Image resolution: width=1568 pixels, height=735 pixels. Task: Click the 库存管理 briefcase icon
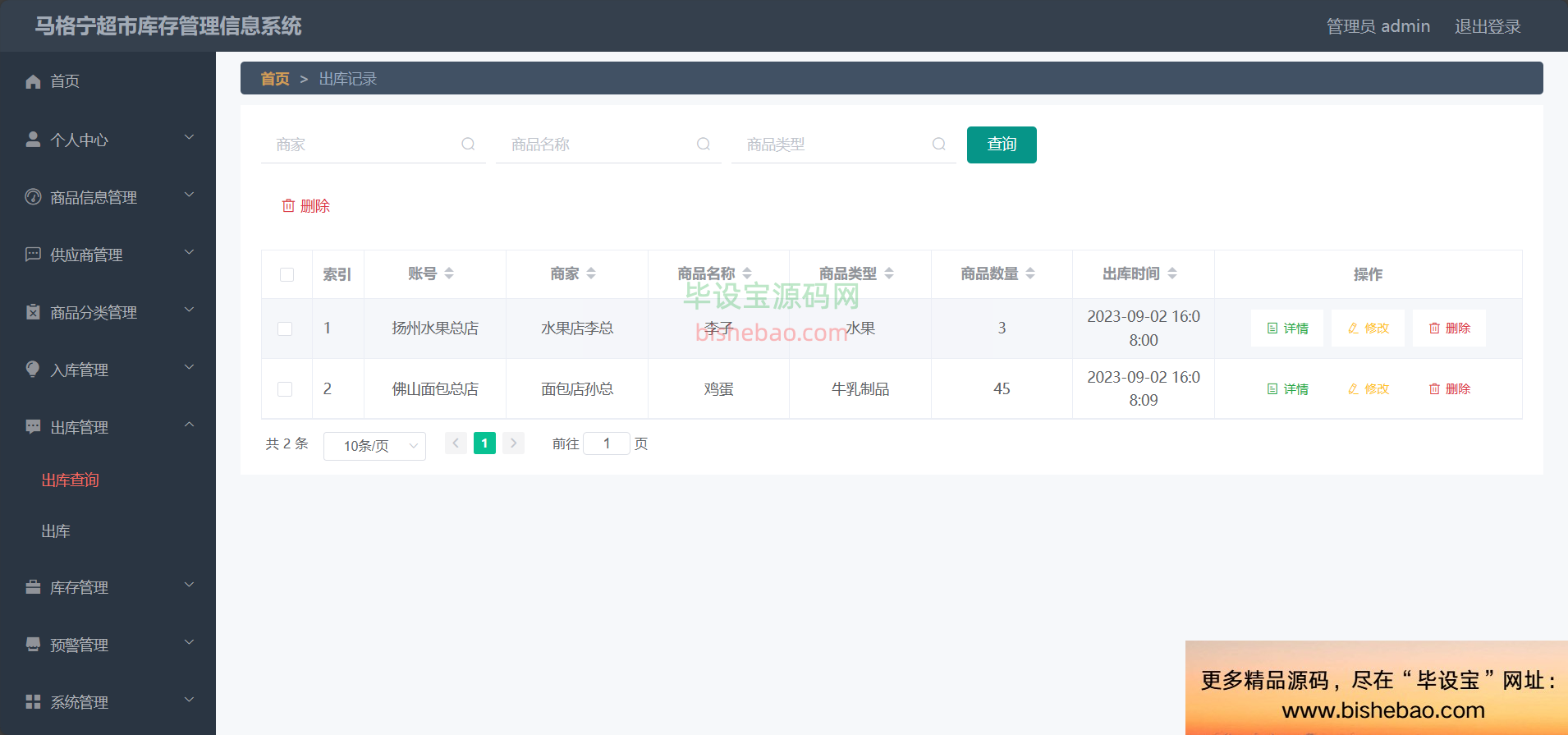click(x=33, y=586)
